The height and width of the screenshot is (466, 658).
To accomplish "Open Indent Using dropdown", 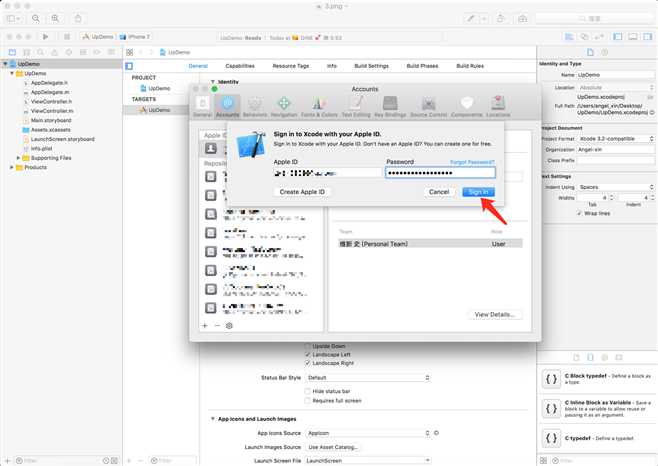I will tap(616, 187).
